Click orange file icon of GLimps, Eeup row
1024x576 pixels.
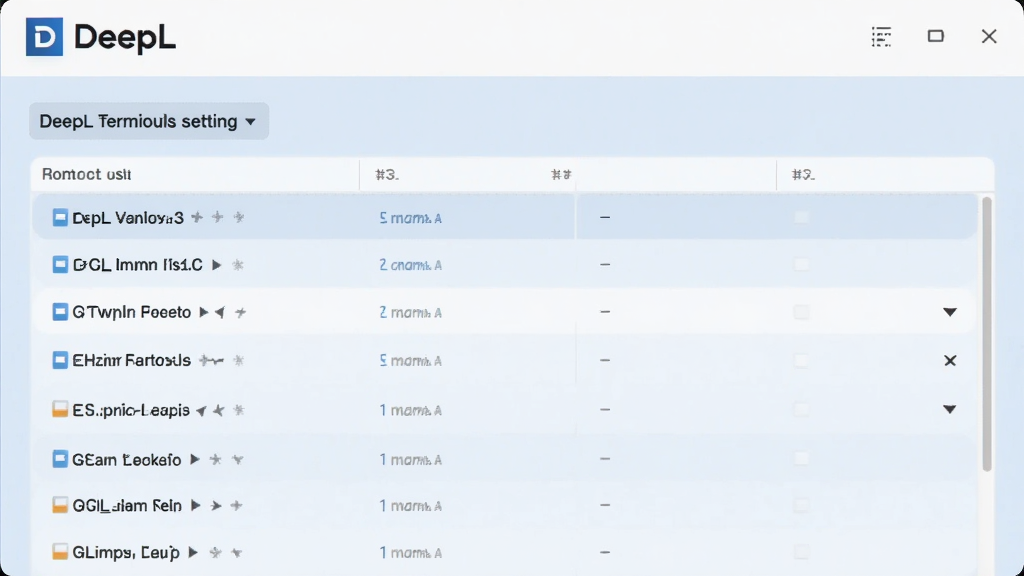60,552
